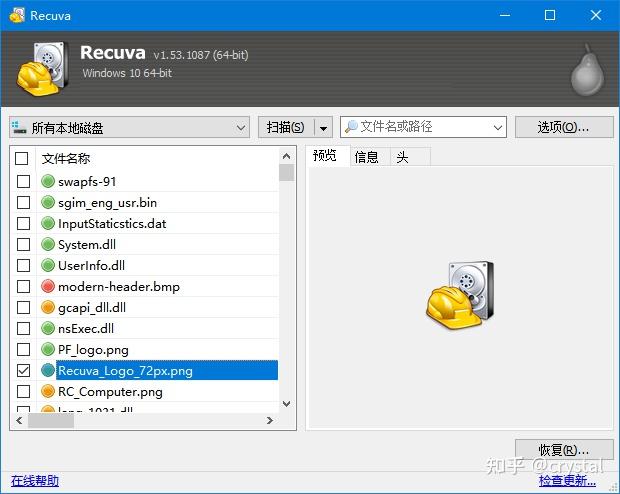Click the Piriform pear logo

(x=588, y=70)
